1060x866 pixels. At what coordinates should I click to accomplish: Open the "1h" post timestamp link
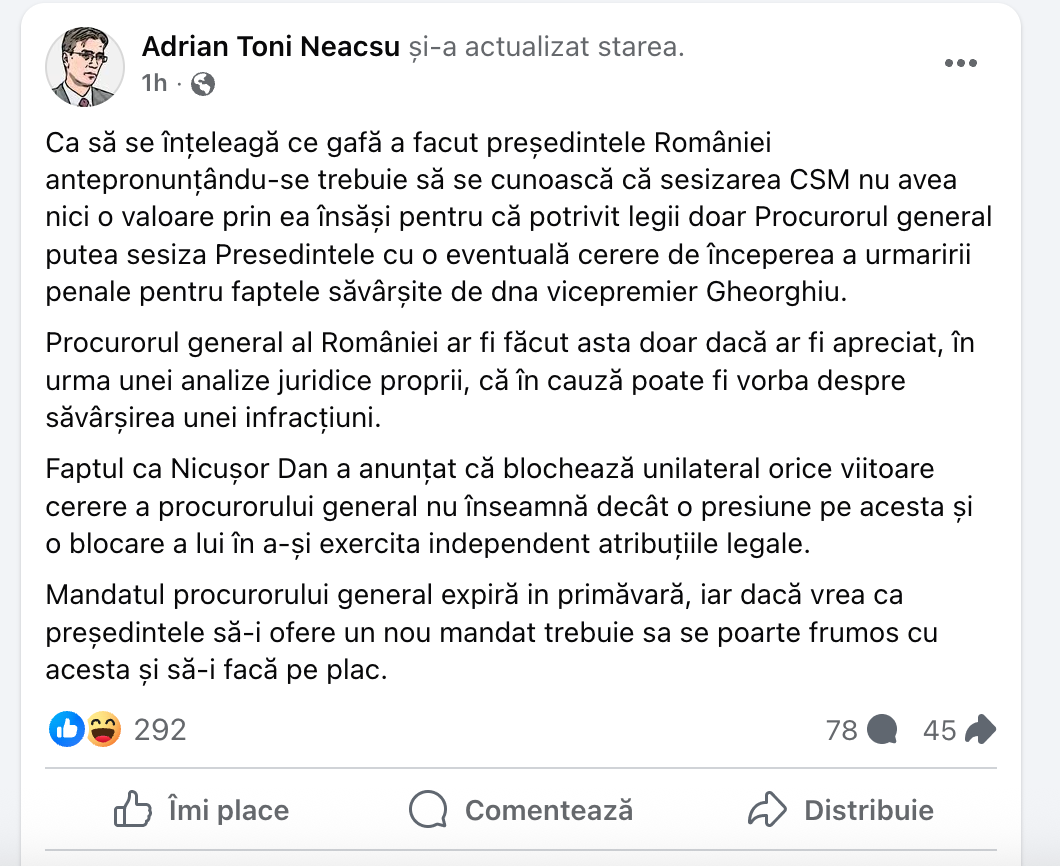tap(154, 84)
